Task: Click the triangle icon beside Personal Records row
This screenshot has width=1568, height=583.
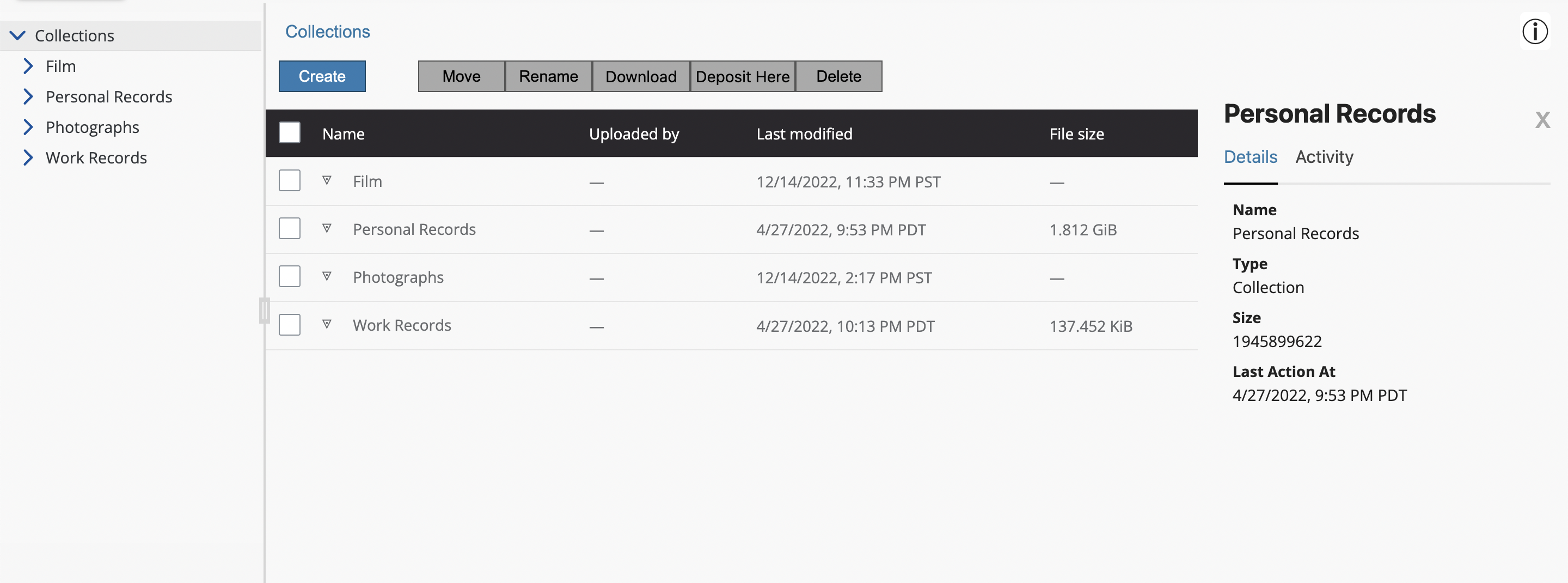Action: coord(327,229)
